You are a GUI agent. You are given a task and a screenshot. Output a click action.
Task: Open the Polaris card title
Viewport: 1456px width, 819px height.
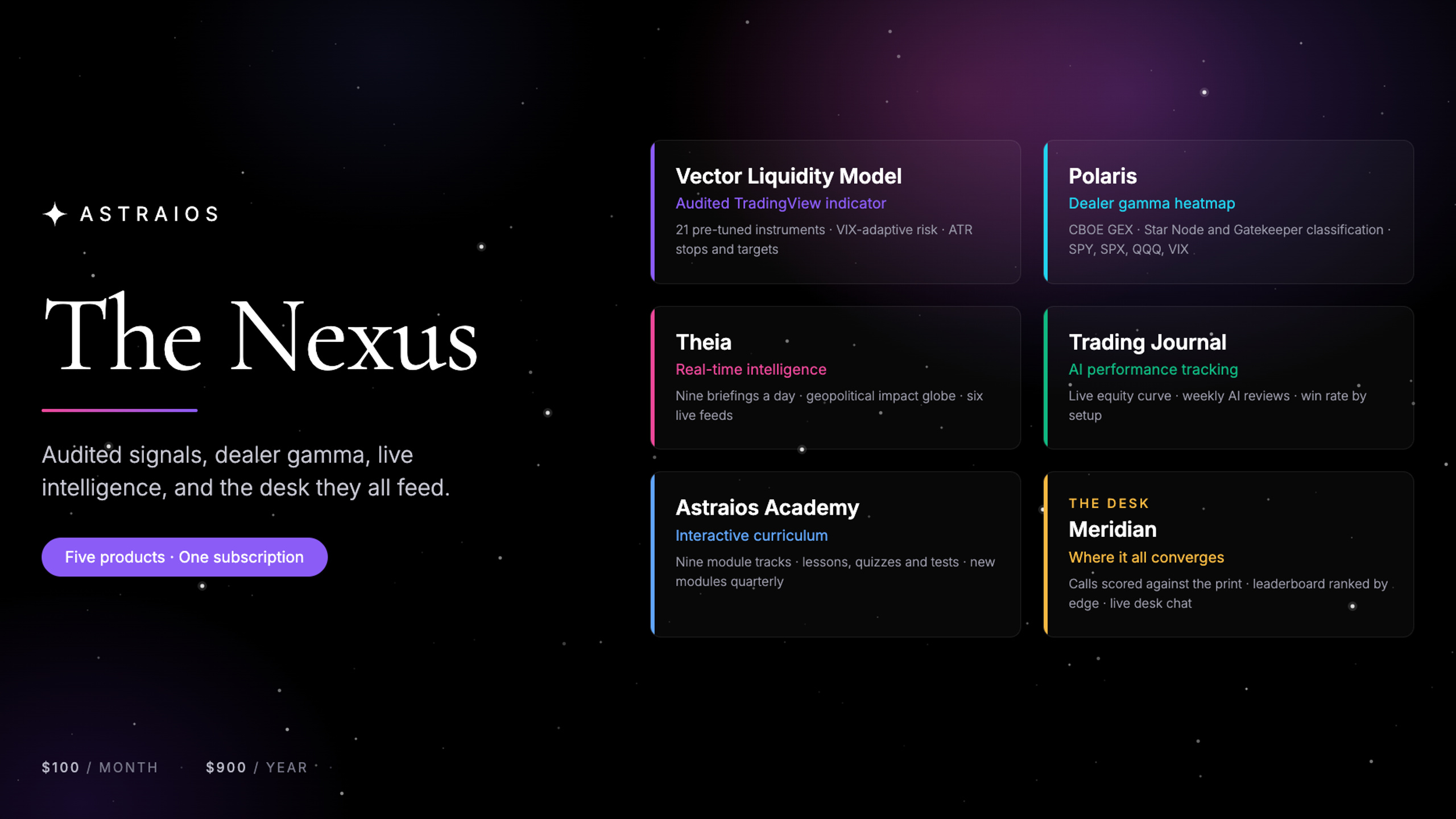click(1102, 176)
